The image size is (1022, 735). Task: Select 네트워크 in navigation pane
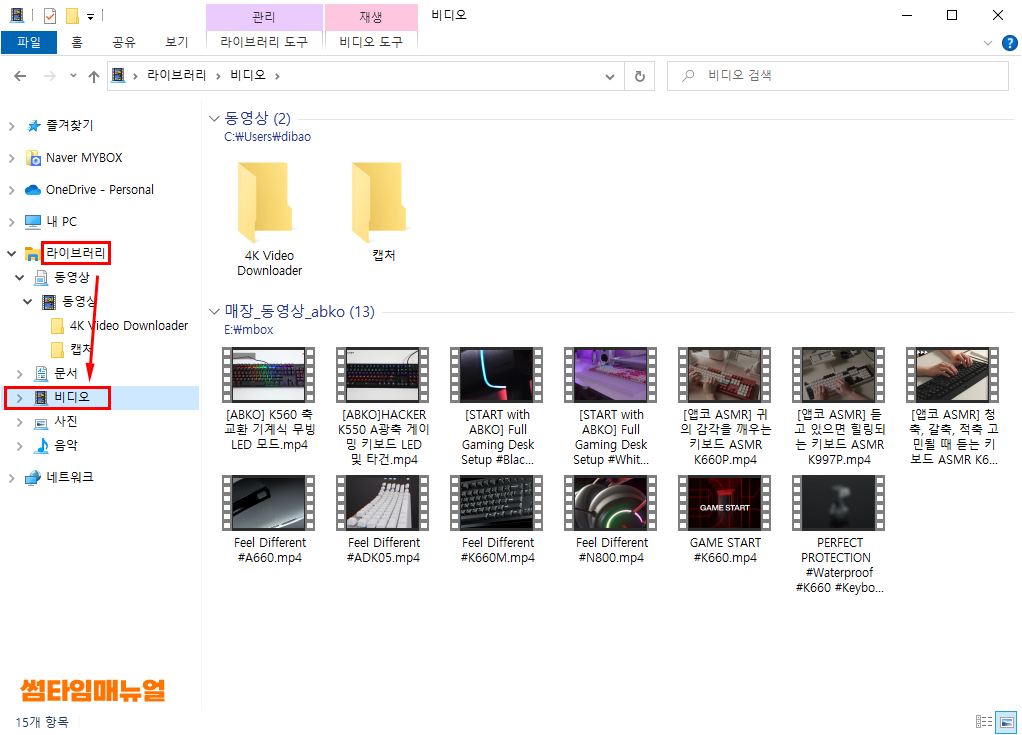click(70, 477)
